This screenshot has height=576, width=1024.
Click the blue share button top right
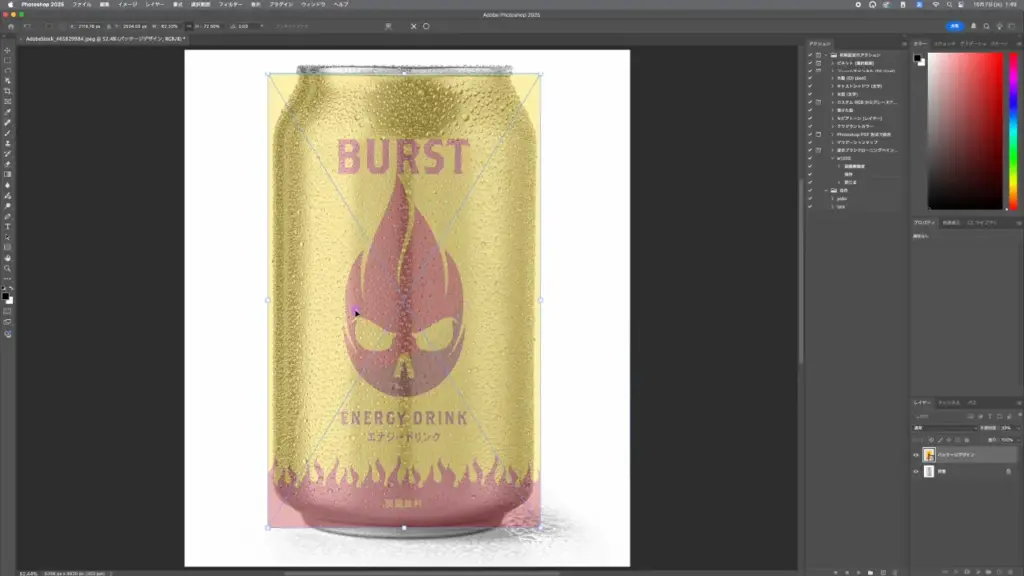(x=954, y=26)
